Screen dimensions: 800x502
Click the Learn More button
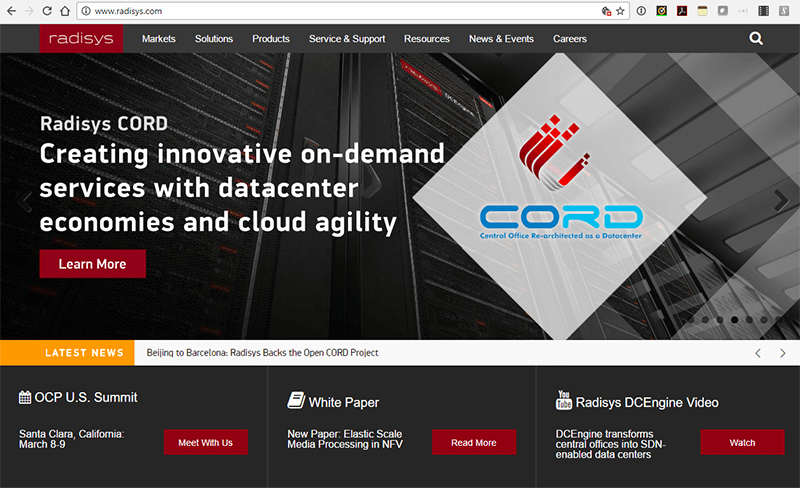point(92,264)
